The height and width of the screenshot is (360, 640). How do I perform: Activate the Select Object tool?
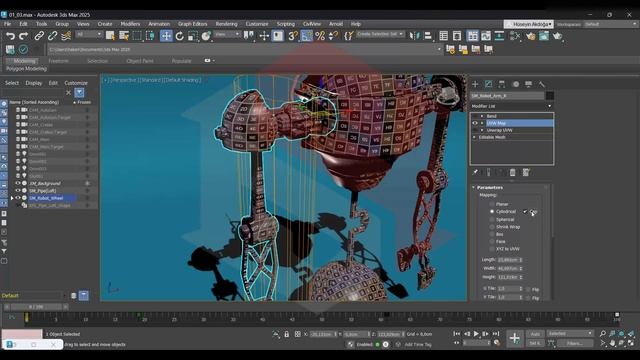pos(110,36)
